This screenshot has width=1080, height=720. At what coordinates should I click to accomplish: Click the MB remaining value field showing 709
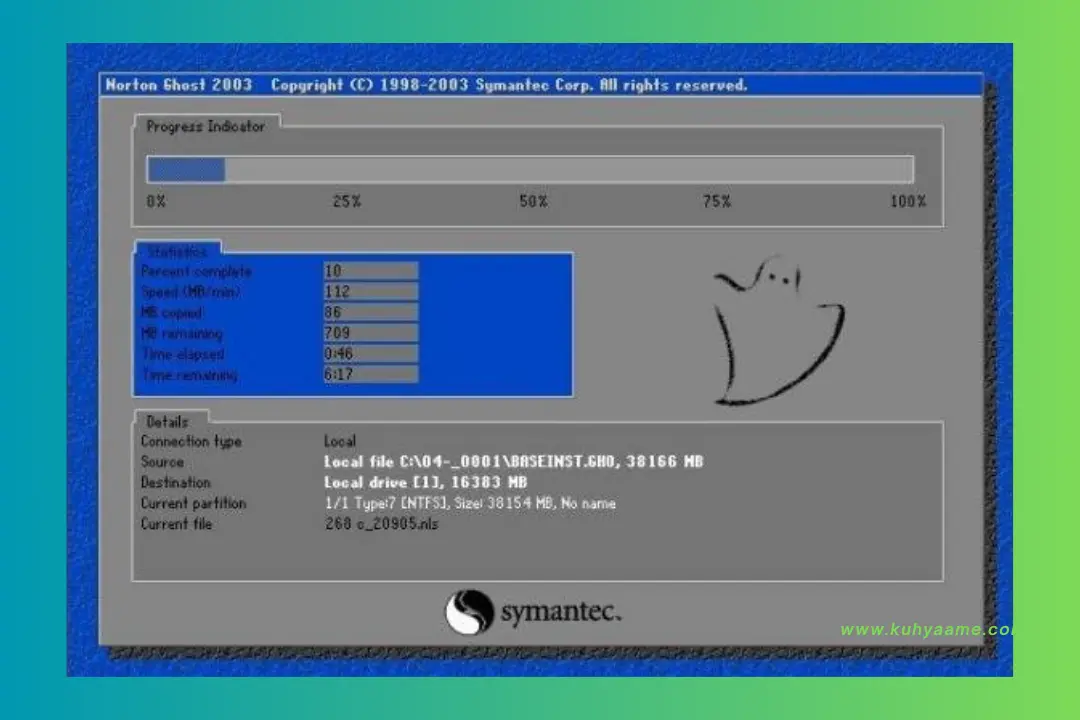[371, 333]
